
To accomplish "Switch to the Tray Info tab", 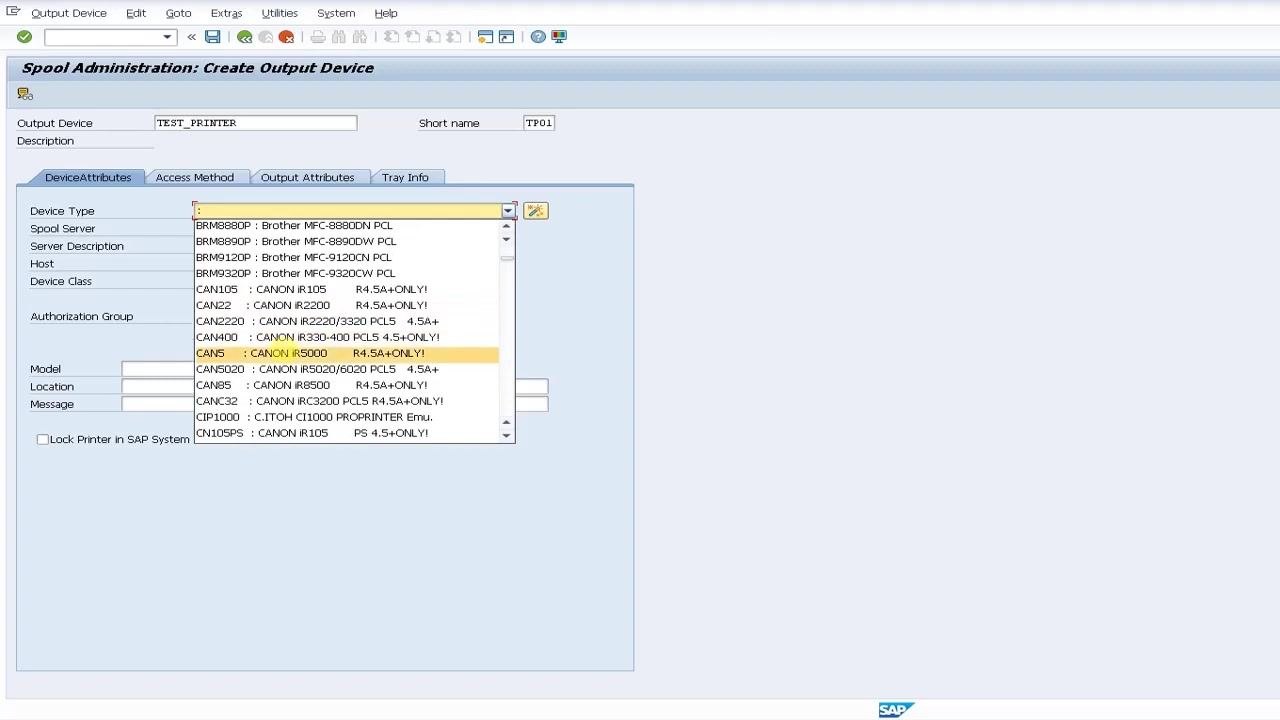I will pos(405,177).
